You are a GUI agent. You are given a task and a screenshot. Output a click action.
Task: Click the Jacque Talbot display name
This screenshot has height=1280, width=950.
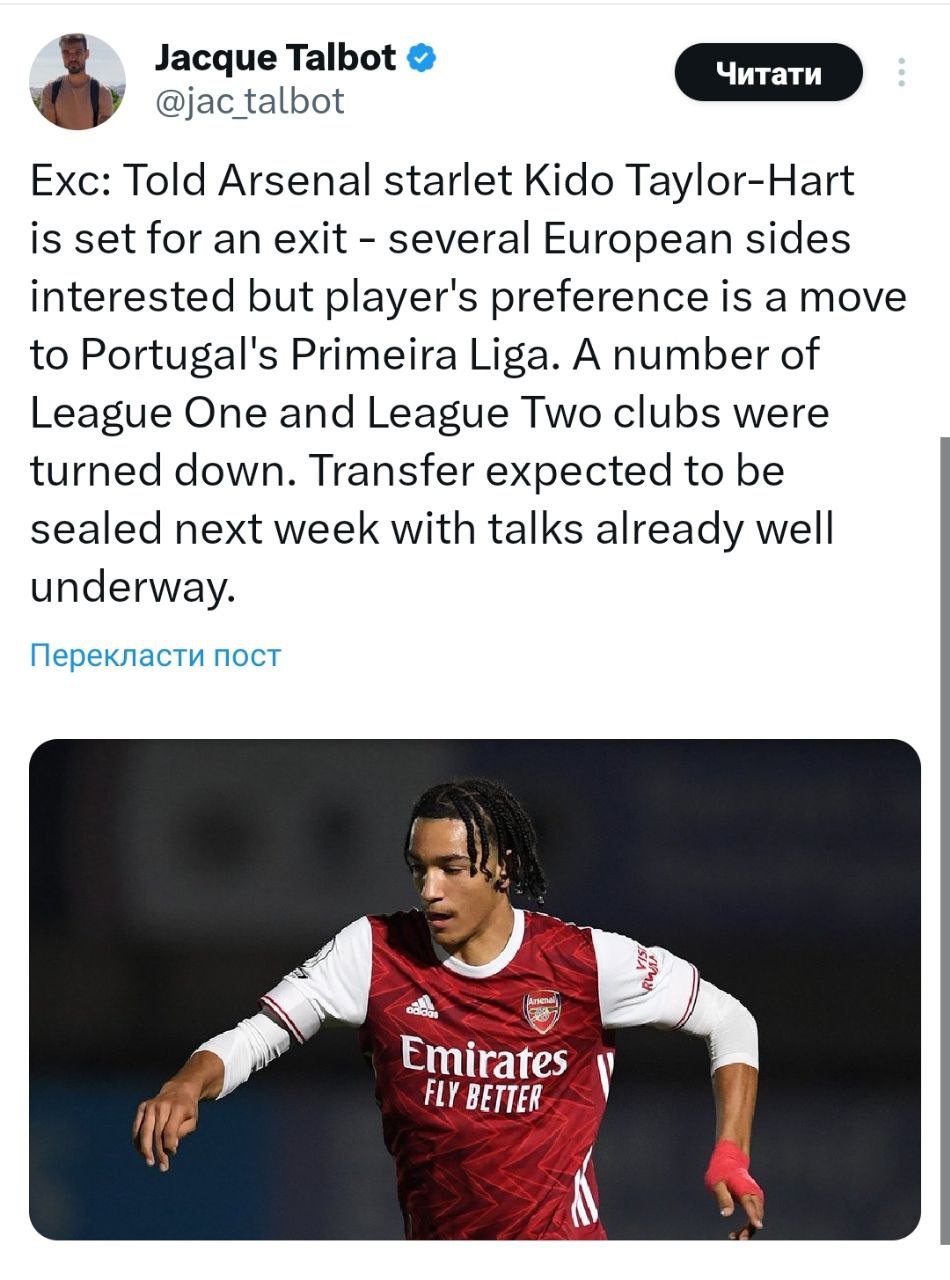coord(275,58)
